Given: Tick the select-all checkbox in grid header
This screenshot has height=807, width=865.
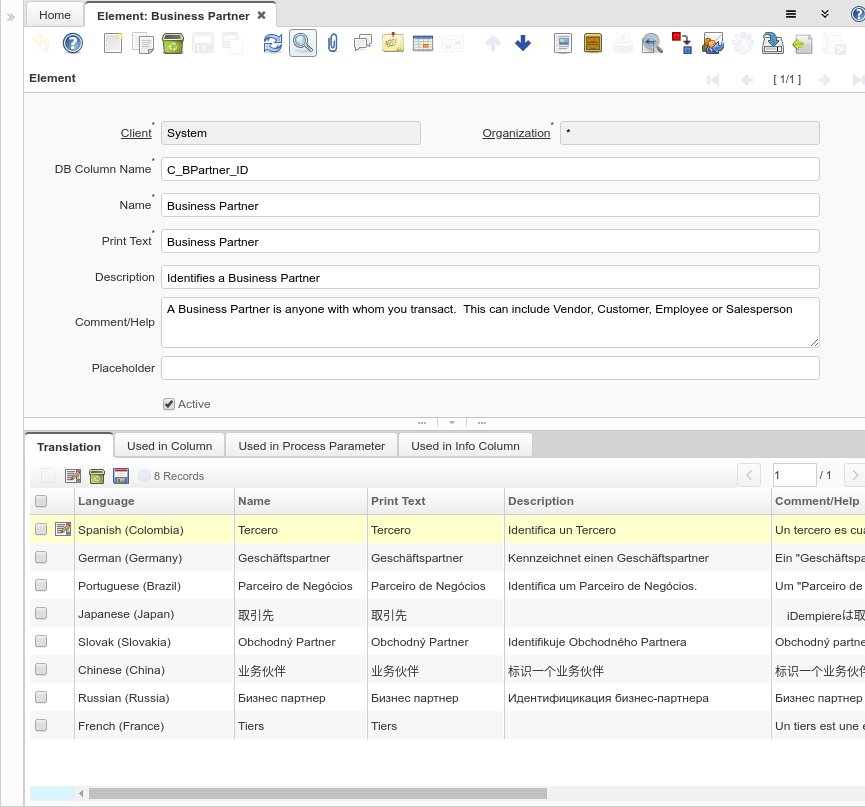Looking at the screenshot, I should (41, 501).
